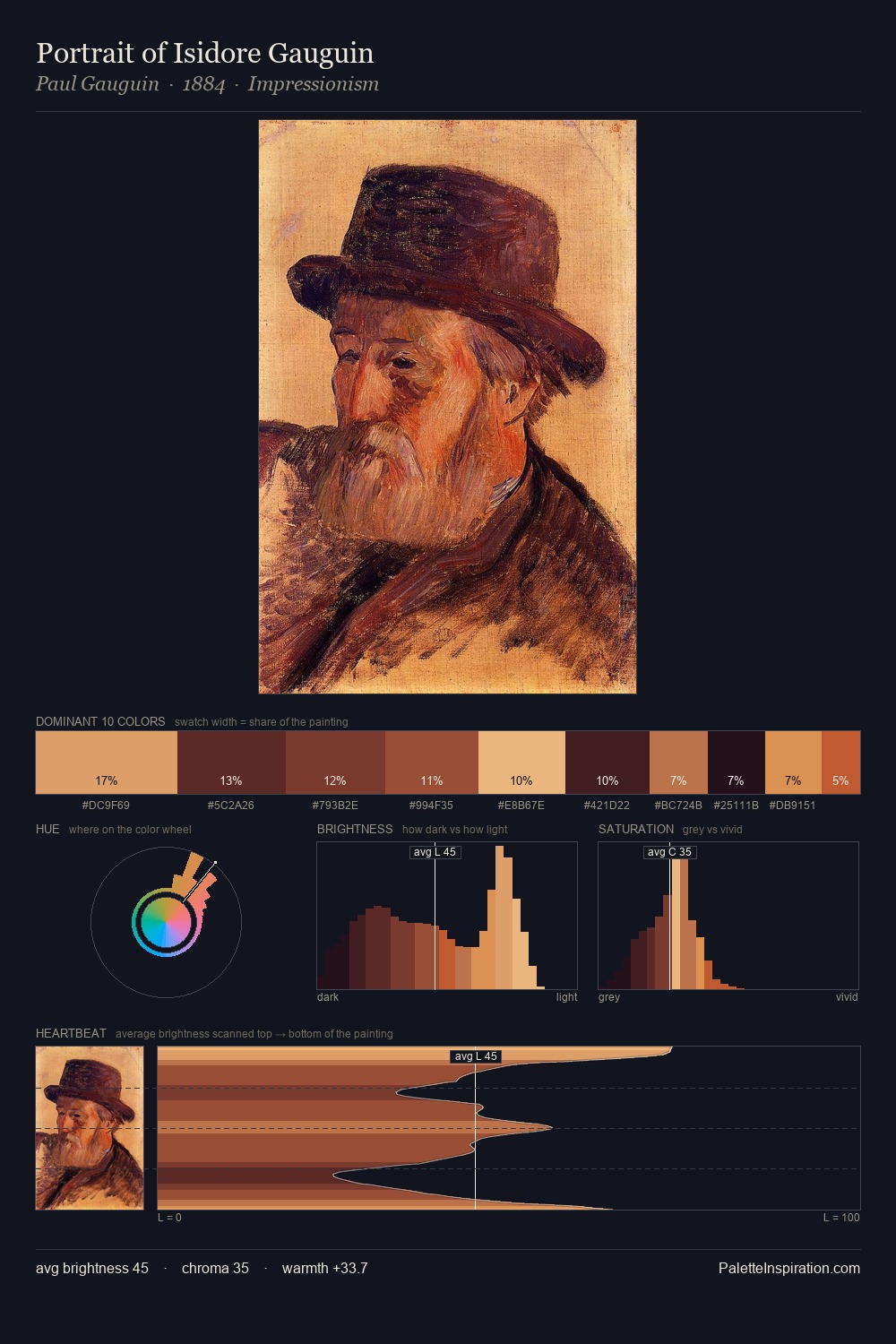Select the 11% swatch #994F35
The width and height of the screenshot is (896, 1344).
[x=432, y=762]
